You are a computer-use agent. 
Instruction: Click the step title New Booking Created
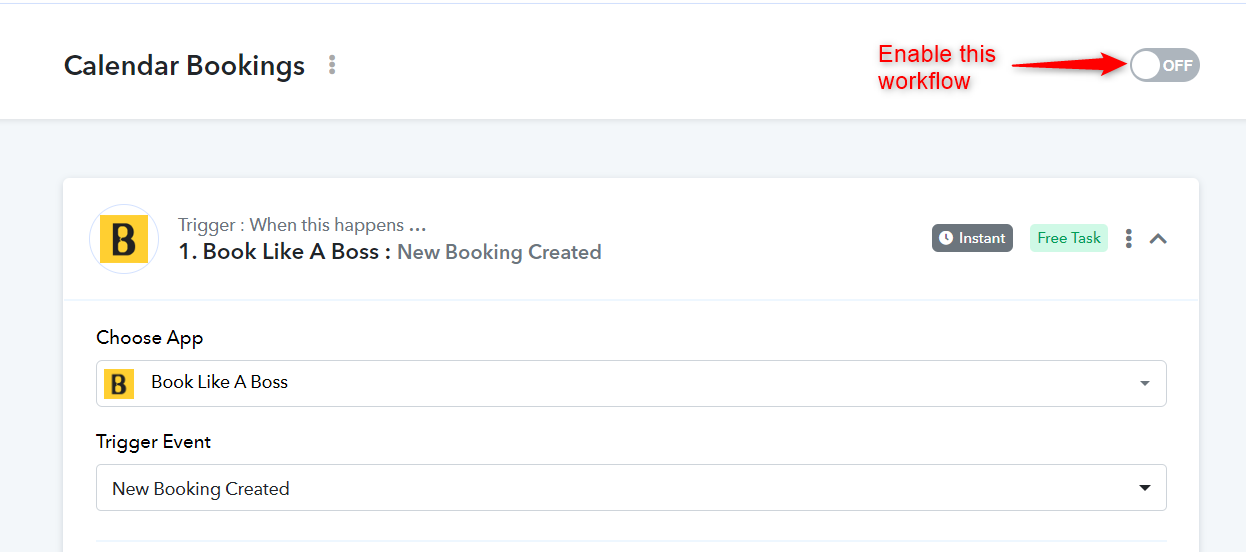pos(499,252)
